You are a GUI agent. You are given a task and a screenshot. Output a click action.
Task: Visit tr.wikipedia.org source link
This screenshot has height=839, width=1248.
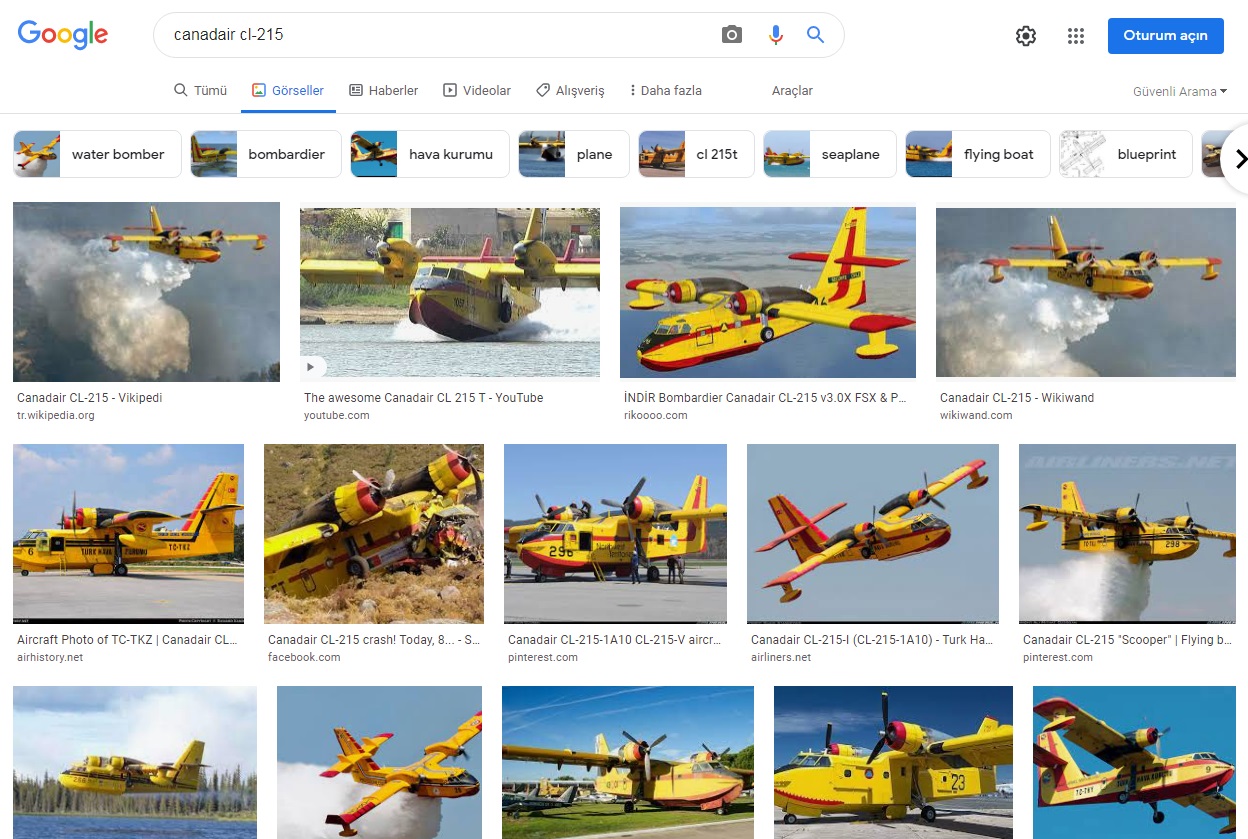[x=56, y=415]
